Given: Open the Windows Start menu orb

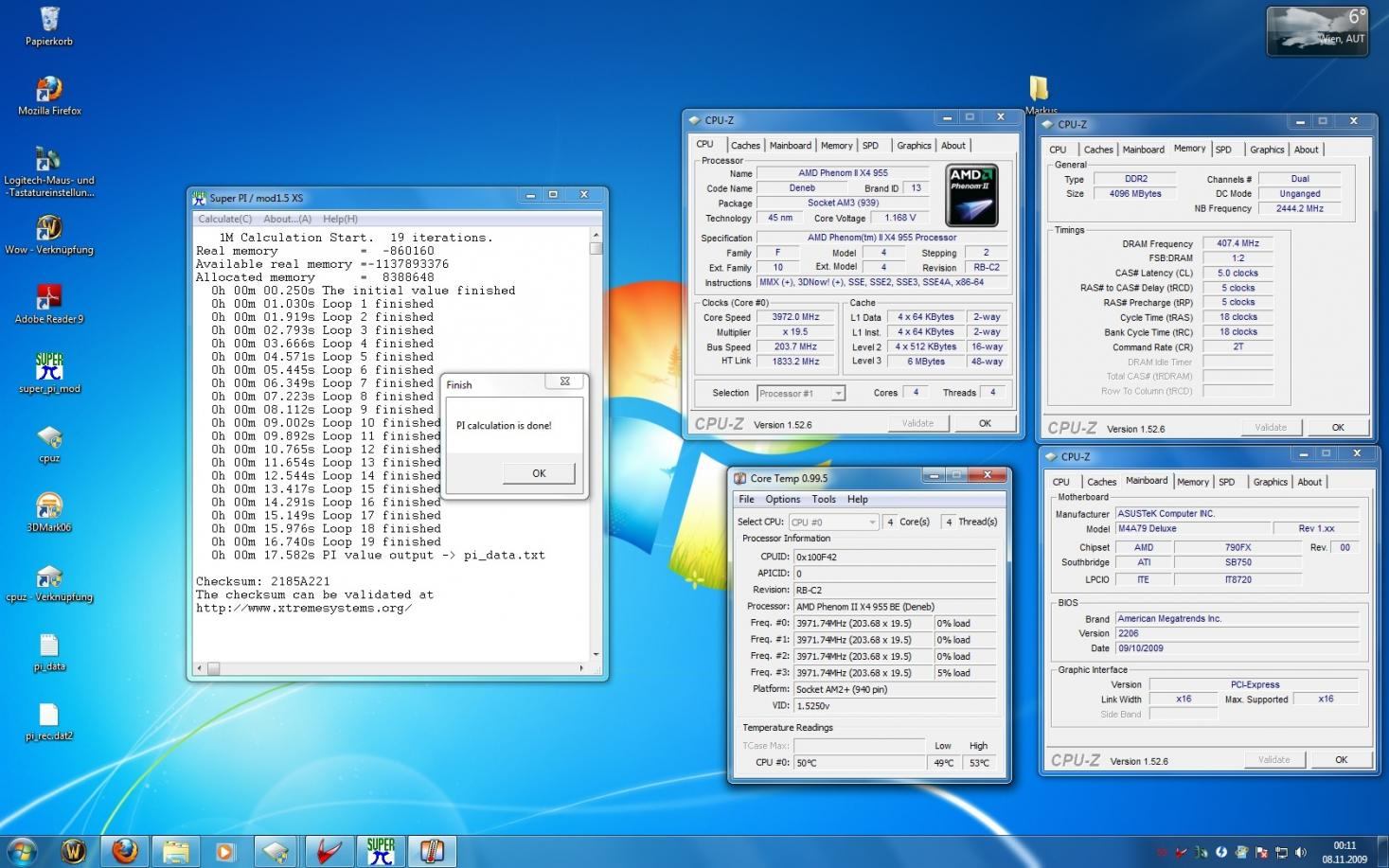Looking at the screenshot, I should (x=21, y=851).
